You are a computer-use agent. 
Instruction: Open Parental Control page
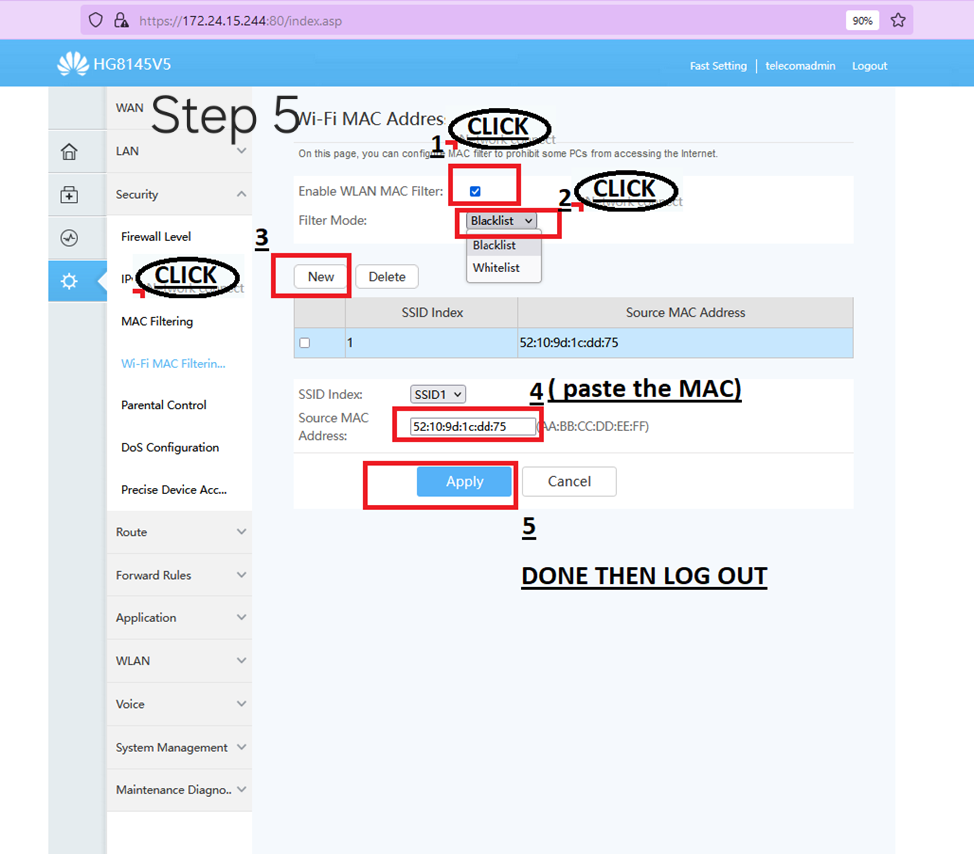coord(164,405)
